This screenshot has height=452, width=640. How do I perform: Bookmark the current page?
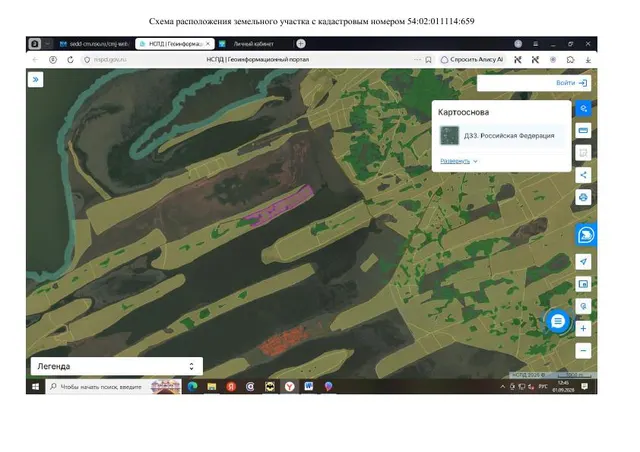(428, 60)
